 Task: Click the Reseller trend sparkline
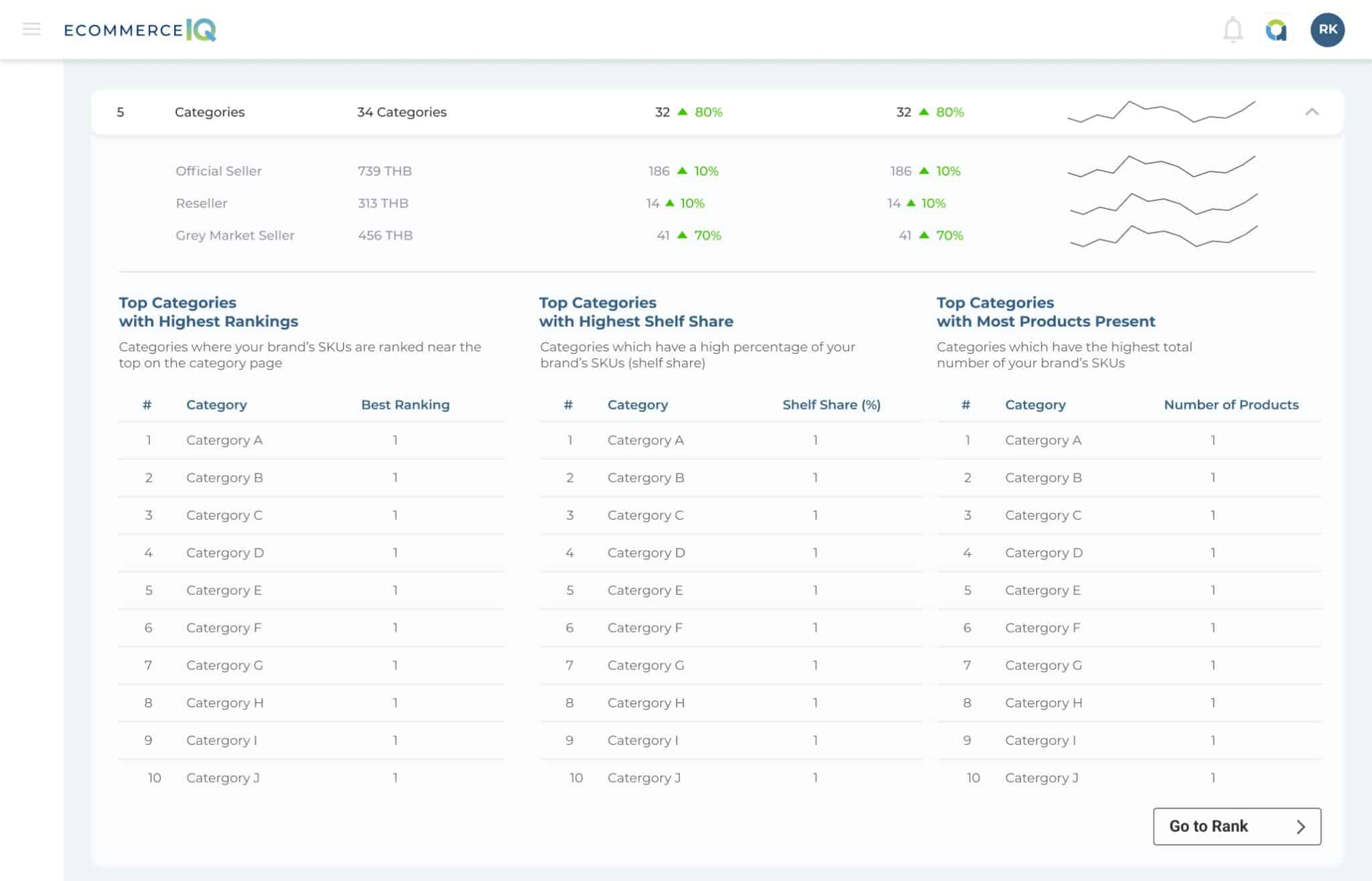1163,204
